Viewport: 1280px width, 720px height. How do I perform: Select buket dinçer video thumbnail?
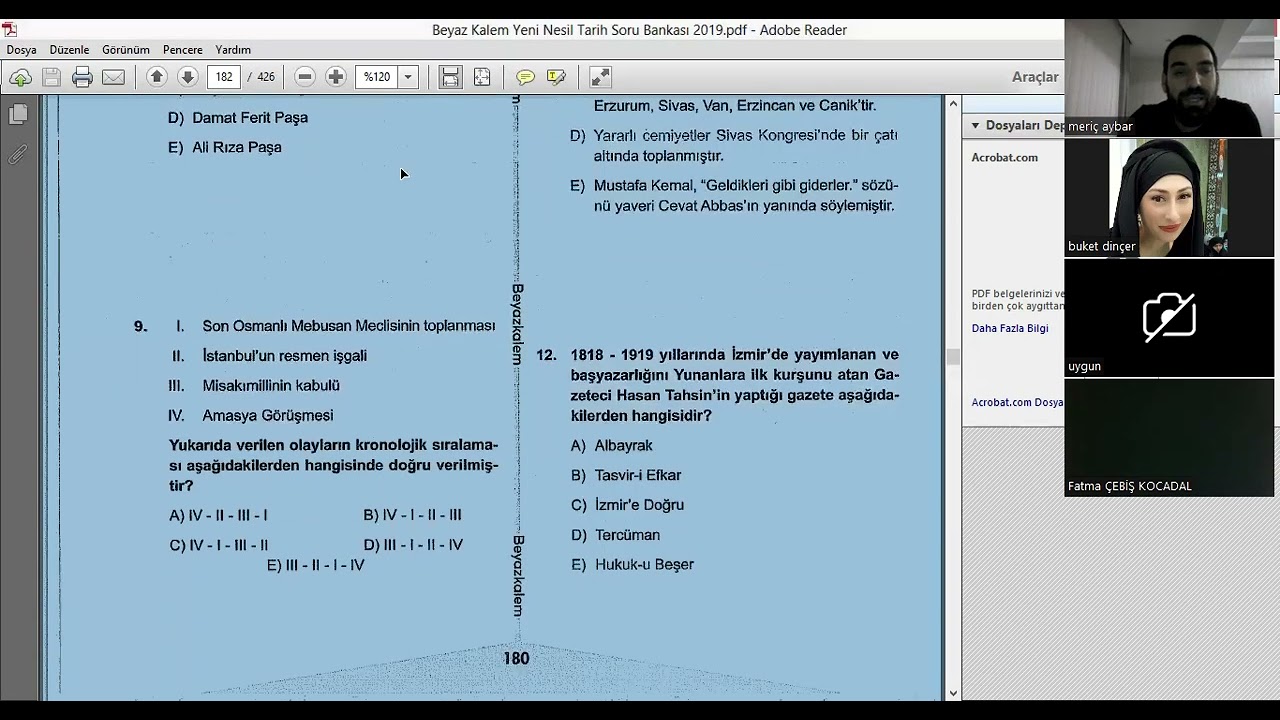(x=1169, y=198)
